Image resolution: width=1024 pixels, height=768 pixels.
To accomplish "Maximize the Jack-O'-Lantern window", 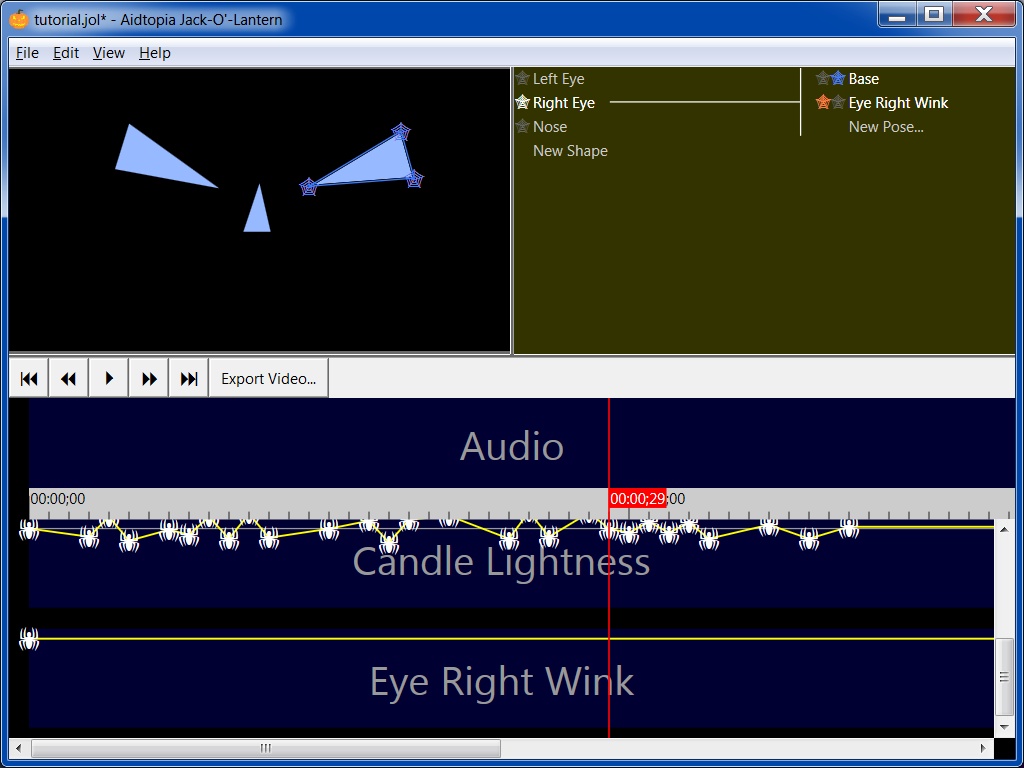I will pyautogui.click(x=934, y=14).
